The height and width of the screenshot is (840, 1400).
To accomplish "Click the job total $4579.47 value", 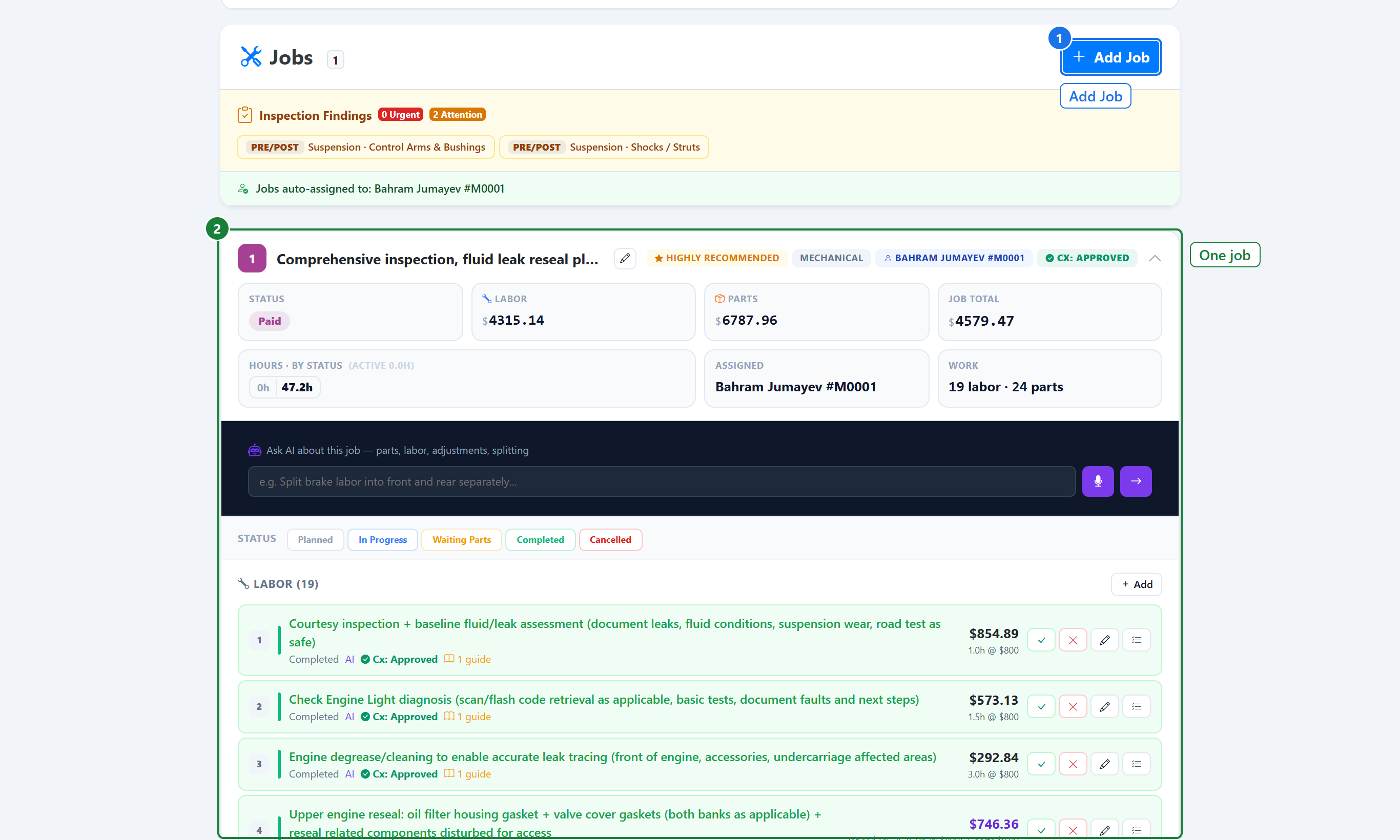I will pyautogui.click(x=981, y=321).
